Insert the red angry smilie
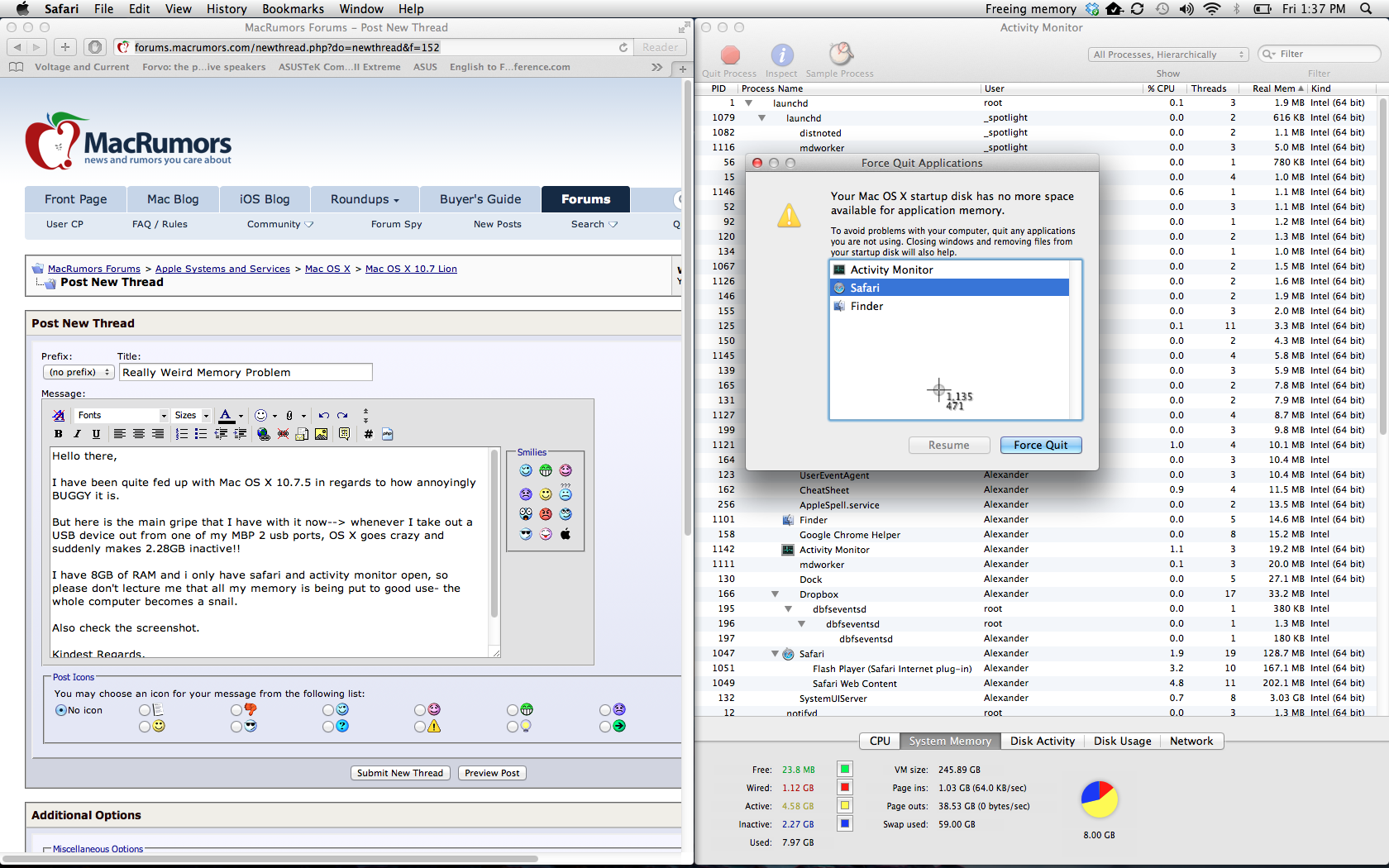 coord(546,514)
